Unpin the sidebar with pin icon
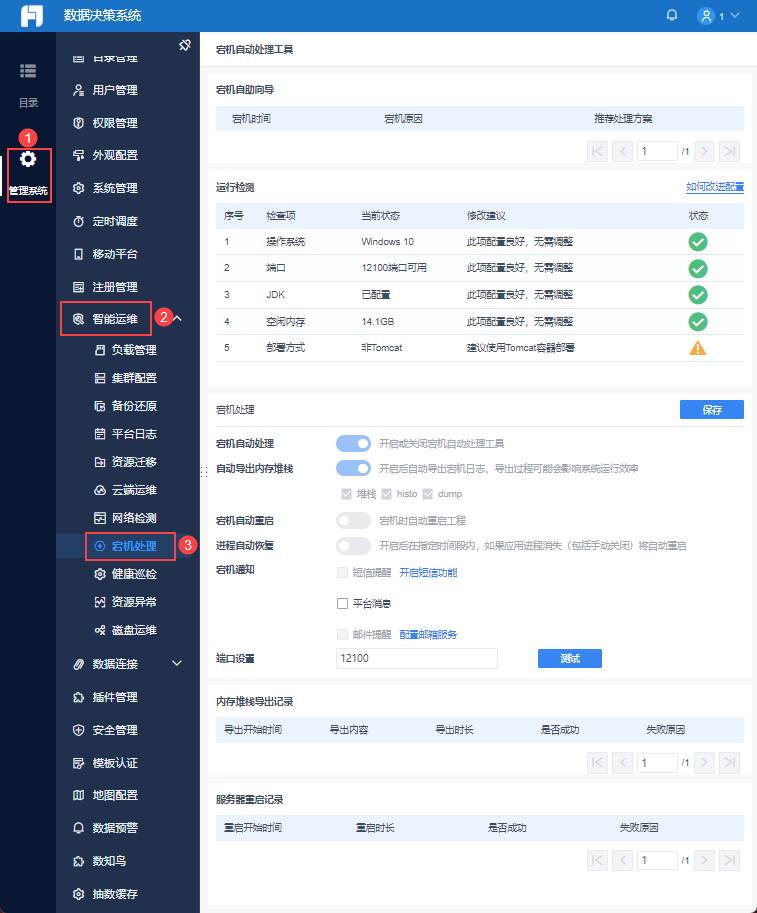This screenshot has height=913, width=757. [185, 45]
